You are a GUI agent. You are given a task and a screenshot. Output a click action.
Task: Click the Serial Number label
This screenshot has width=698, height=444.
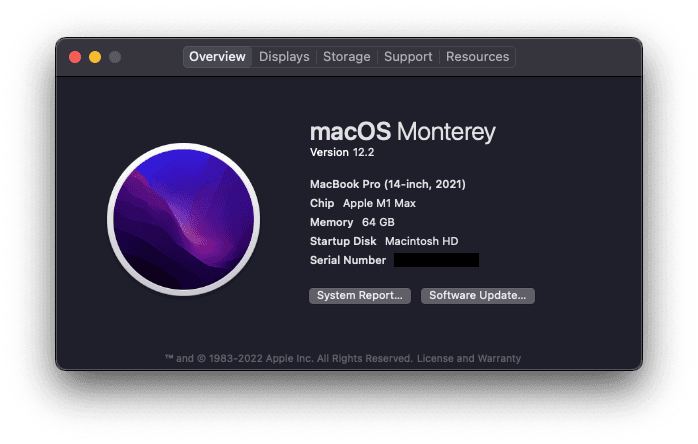pyautogui.click(x=348, y=260)
